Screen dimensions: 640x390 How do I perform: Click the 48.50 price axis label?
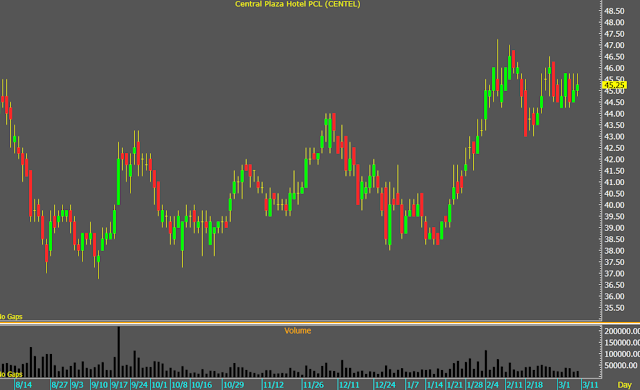[614, 11]
